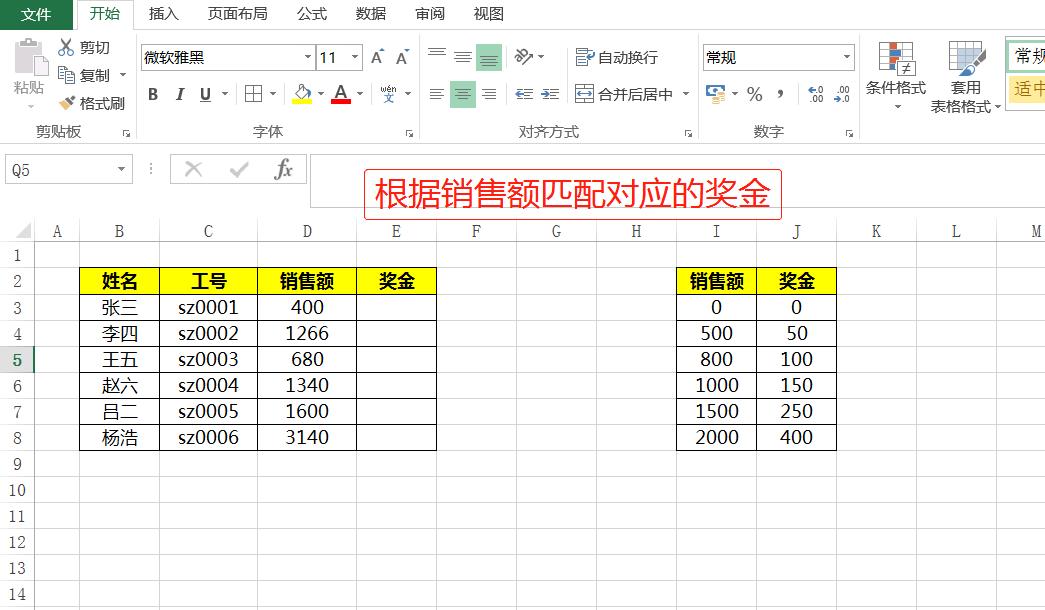Viewport: 1045px width, 610px height.
Task: Expand the Copy (复制) dropdown arrow
Action: (x=123, y=75)
